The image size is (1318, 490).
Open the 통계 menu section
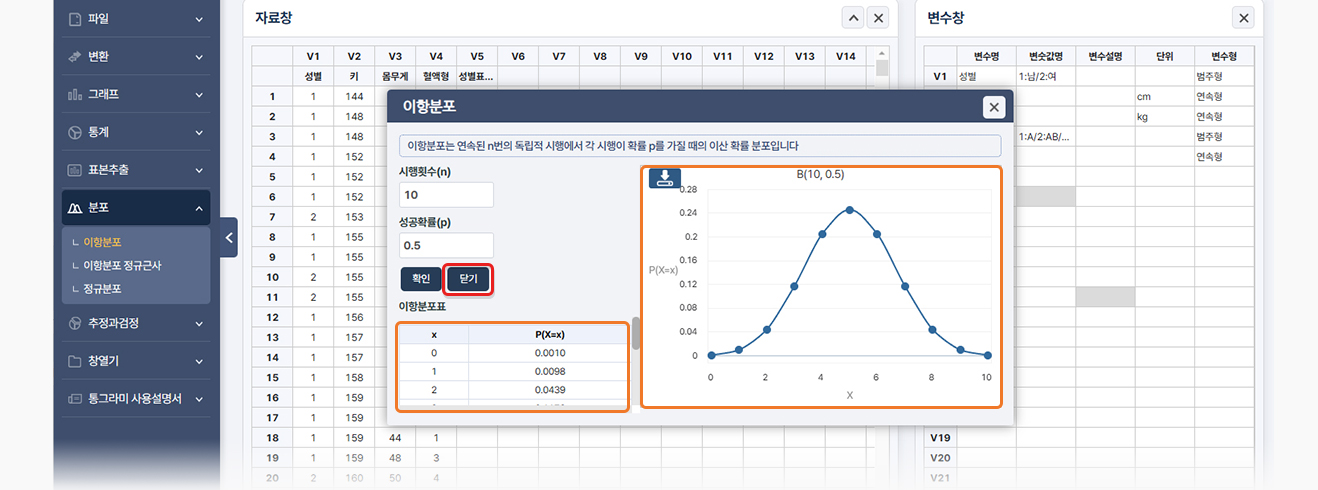click(x=135, y=132)
